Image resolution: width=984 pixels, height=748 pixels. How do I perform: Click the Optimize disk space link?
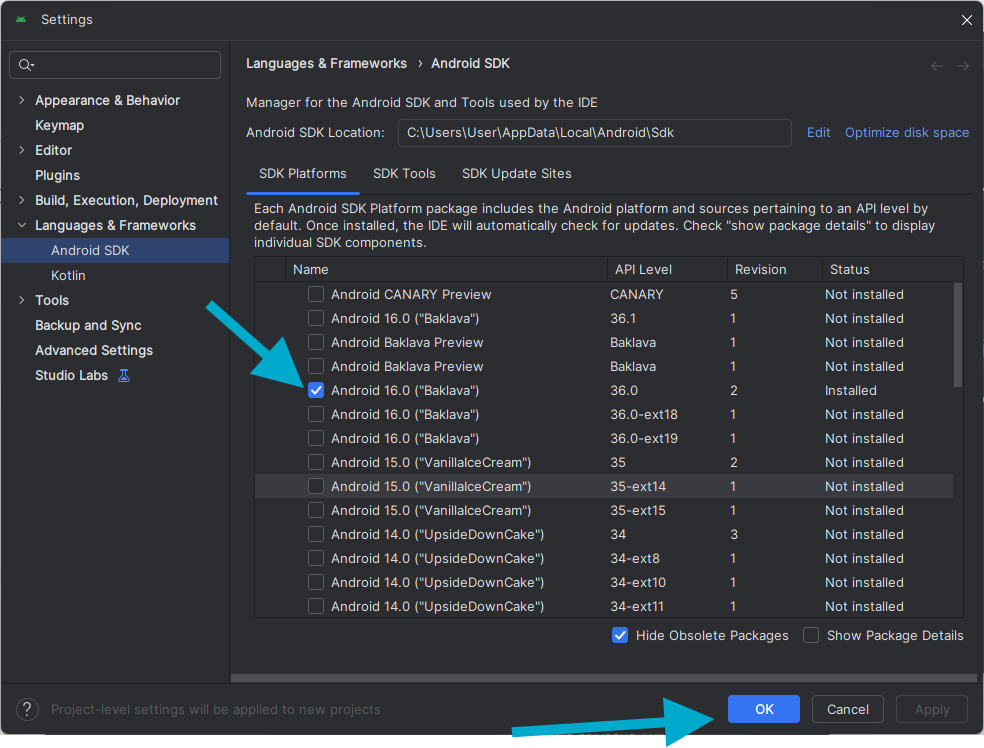click(x=906, y=132)
